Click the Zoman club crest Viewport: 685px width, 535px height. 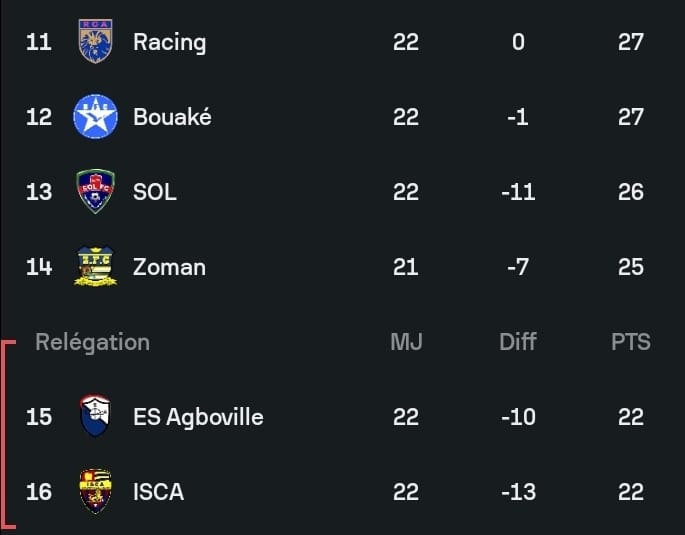pyautogui.click(x=95, y=267)
